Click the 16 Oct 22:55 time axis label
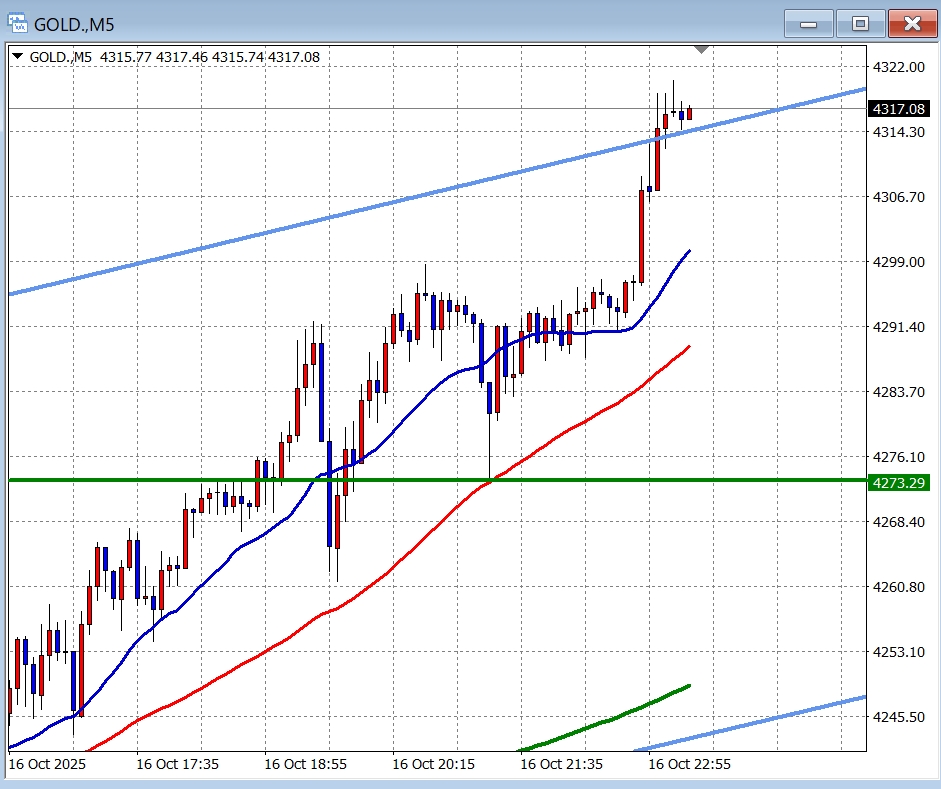This screenshot has width=941, height=789. [689, 764]
